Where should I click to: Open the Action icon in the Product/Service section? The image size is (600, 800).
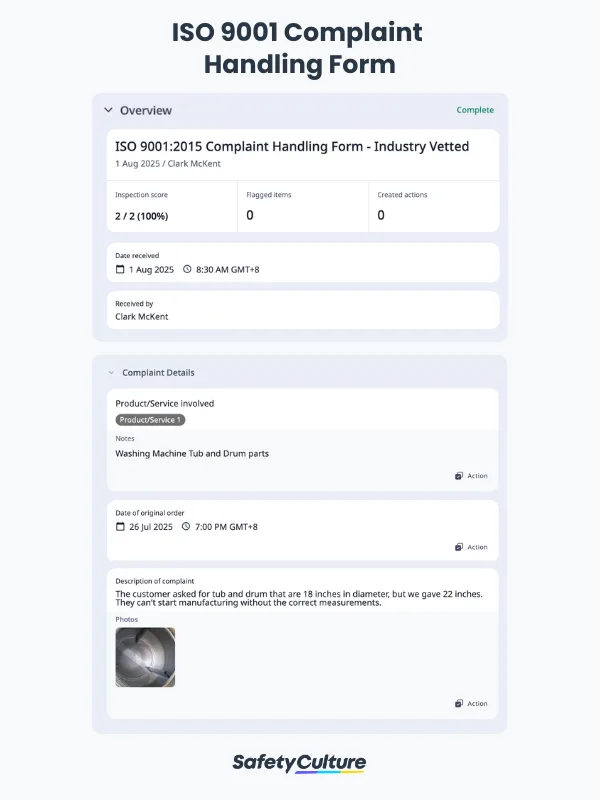point(460,476)
